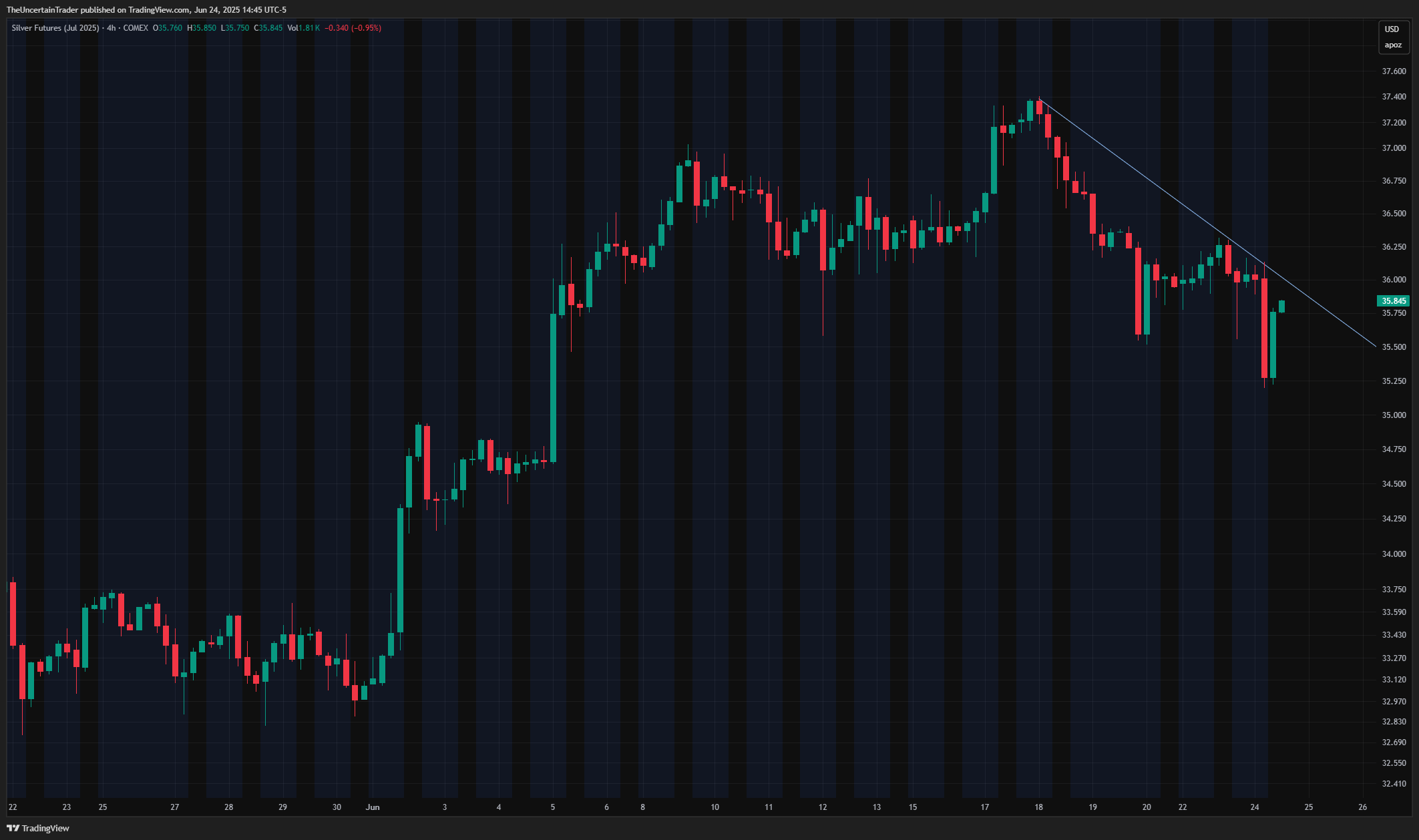The width and height of the screenshot is (1419, 840).
Task: Click the low value L35.750 in legend
Action: (235, 28)
